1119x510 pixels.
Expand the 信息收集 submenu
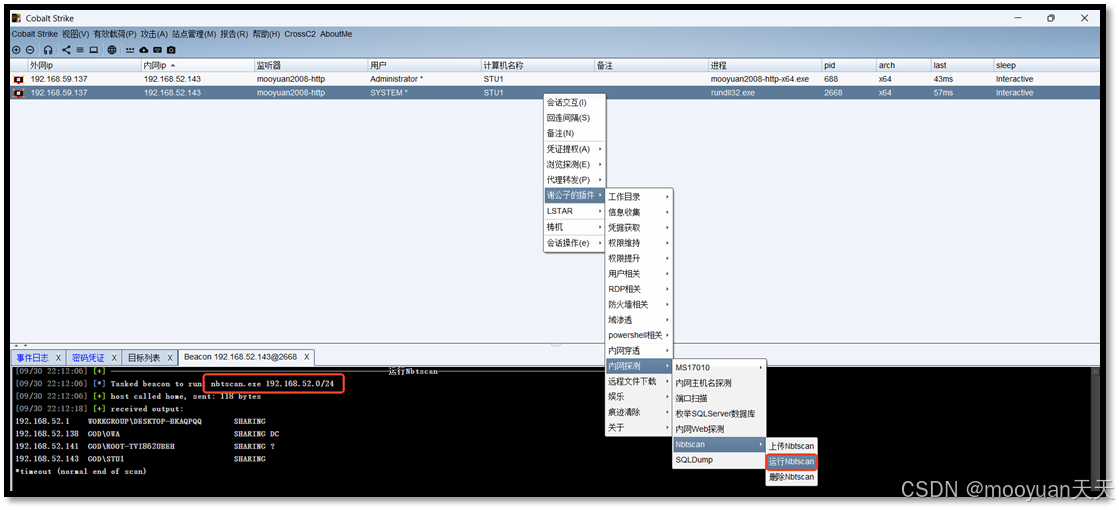pos(639,212)
